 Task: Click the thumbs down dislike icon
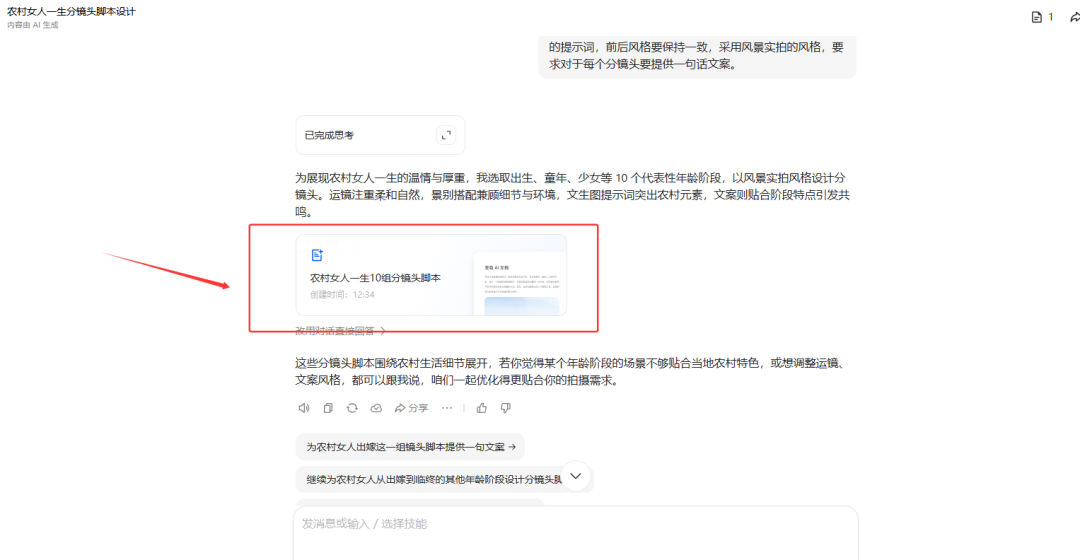(x=506, y=408)
